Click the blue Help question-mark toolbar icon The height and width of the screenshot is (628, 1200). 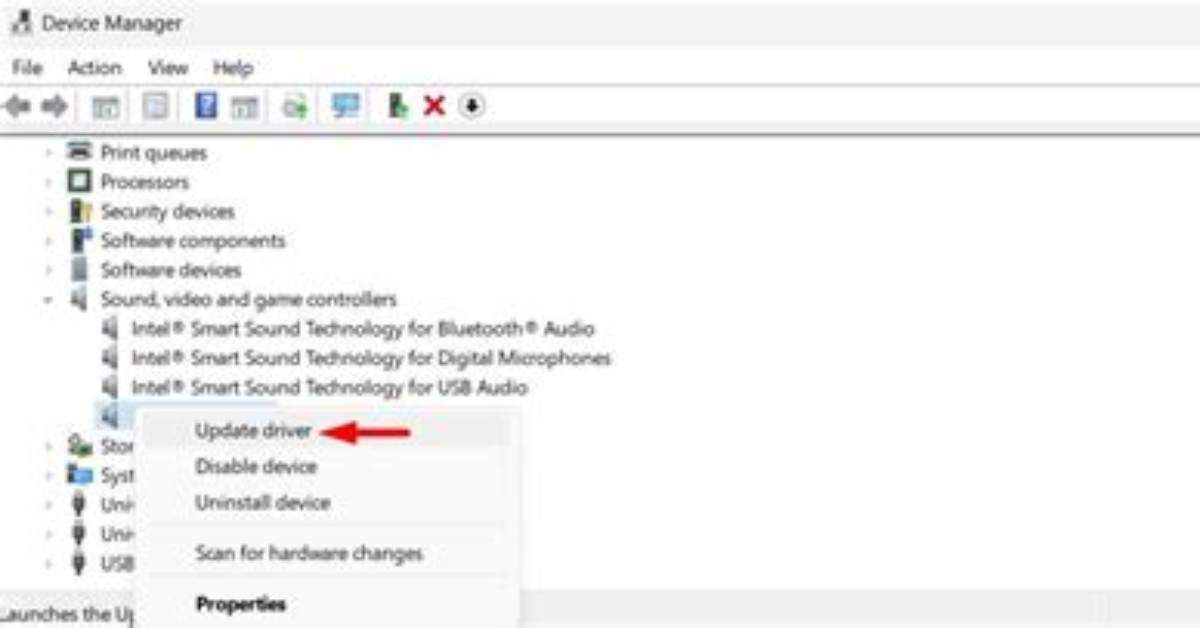click(206, 105)
